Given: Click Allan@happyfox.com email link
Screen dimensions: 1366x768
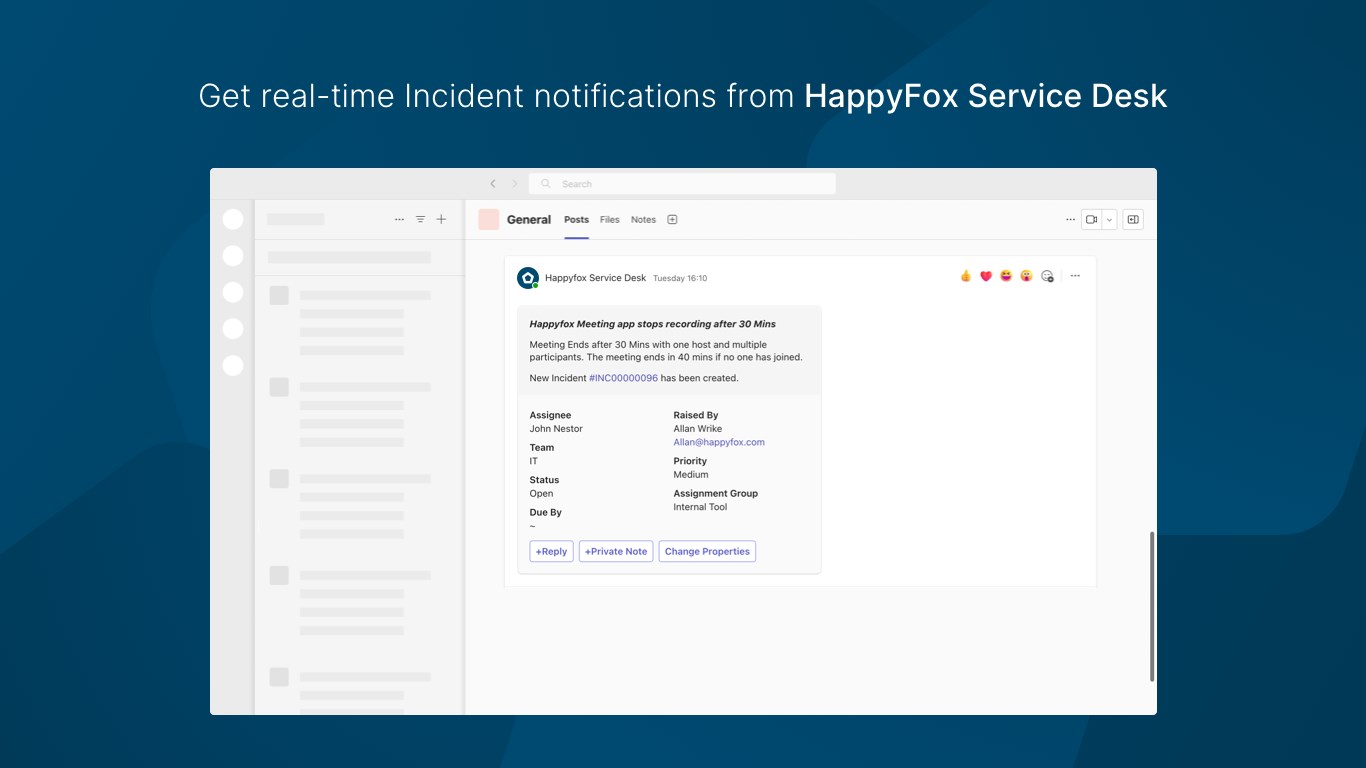Looking at the screenshot, I should coord(719,442).
